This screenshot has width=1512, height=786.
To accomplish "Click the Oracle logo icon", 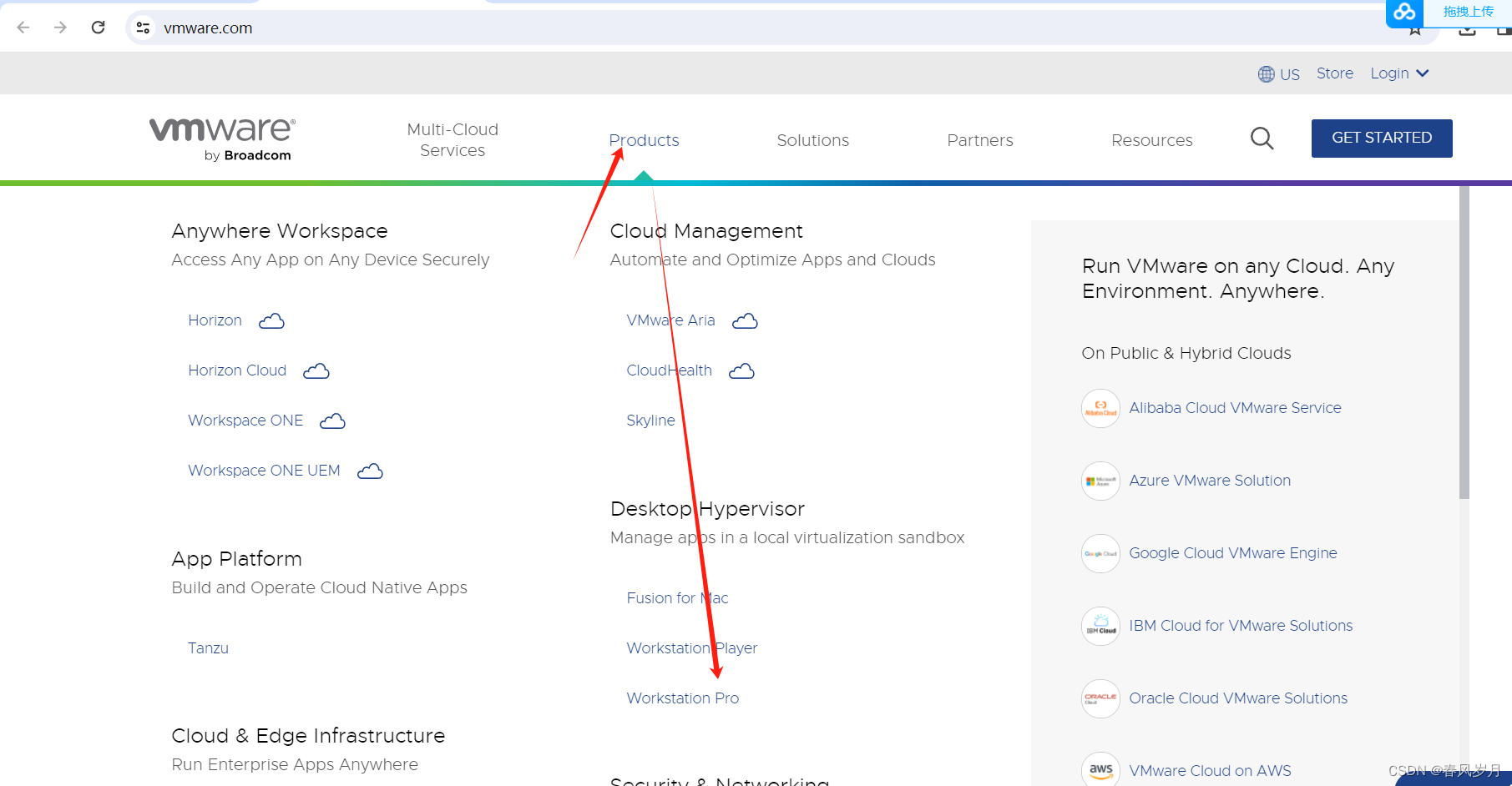I will tap(1100, 699).
